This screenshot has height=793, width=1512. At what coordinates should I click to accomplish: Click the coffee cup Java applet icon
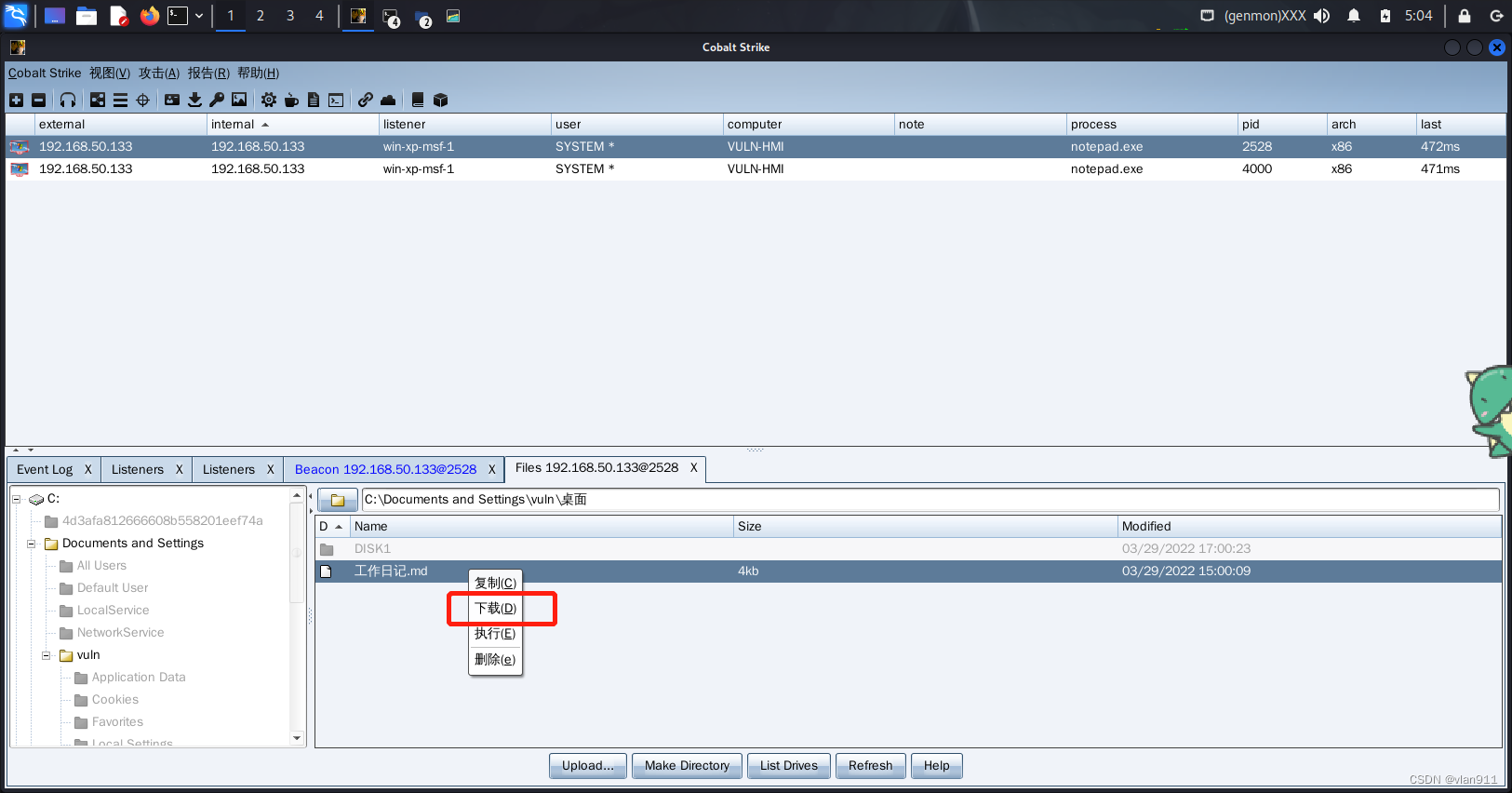point(291,100)
